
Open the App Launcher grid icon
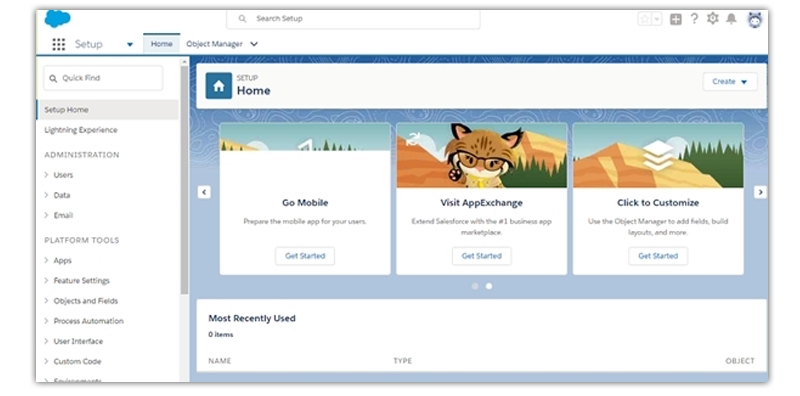59,44
